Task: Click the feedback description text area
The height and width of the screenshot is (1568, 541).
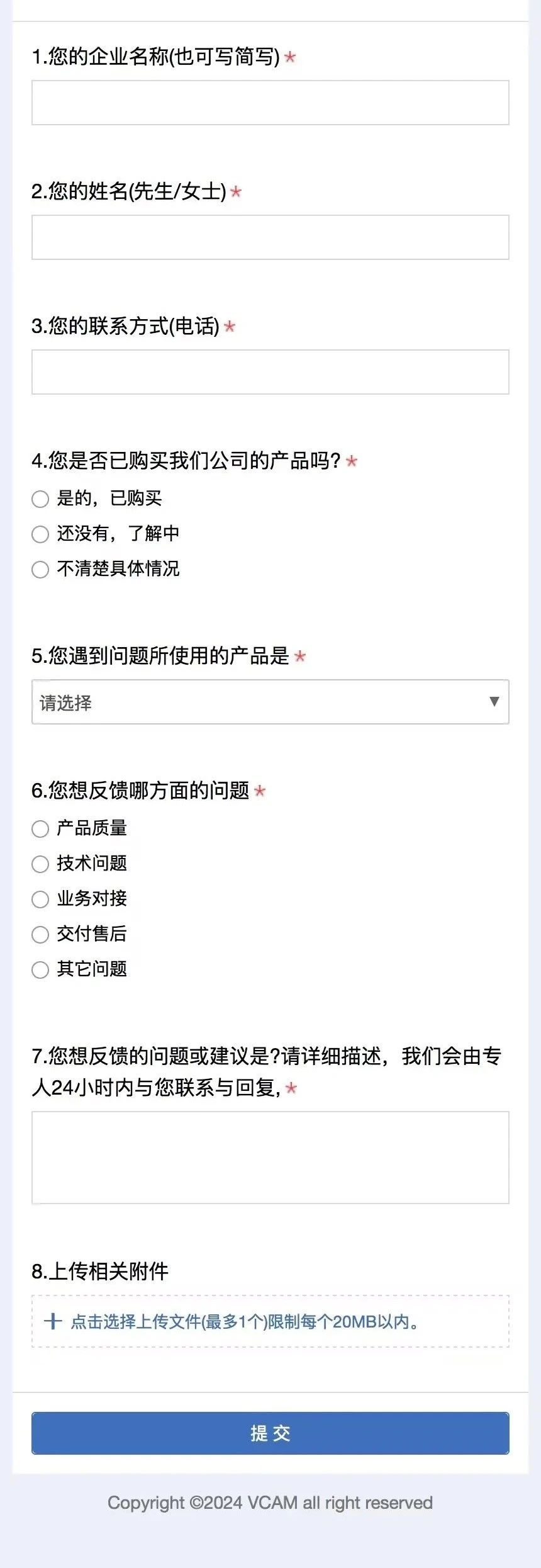Action: [x=270, y=1157]
